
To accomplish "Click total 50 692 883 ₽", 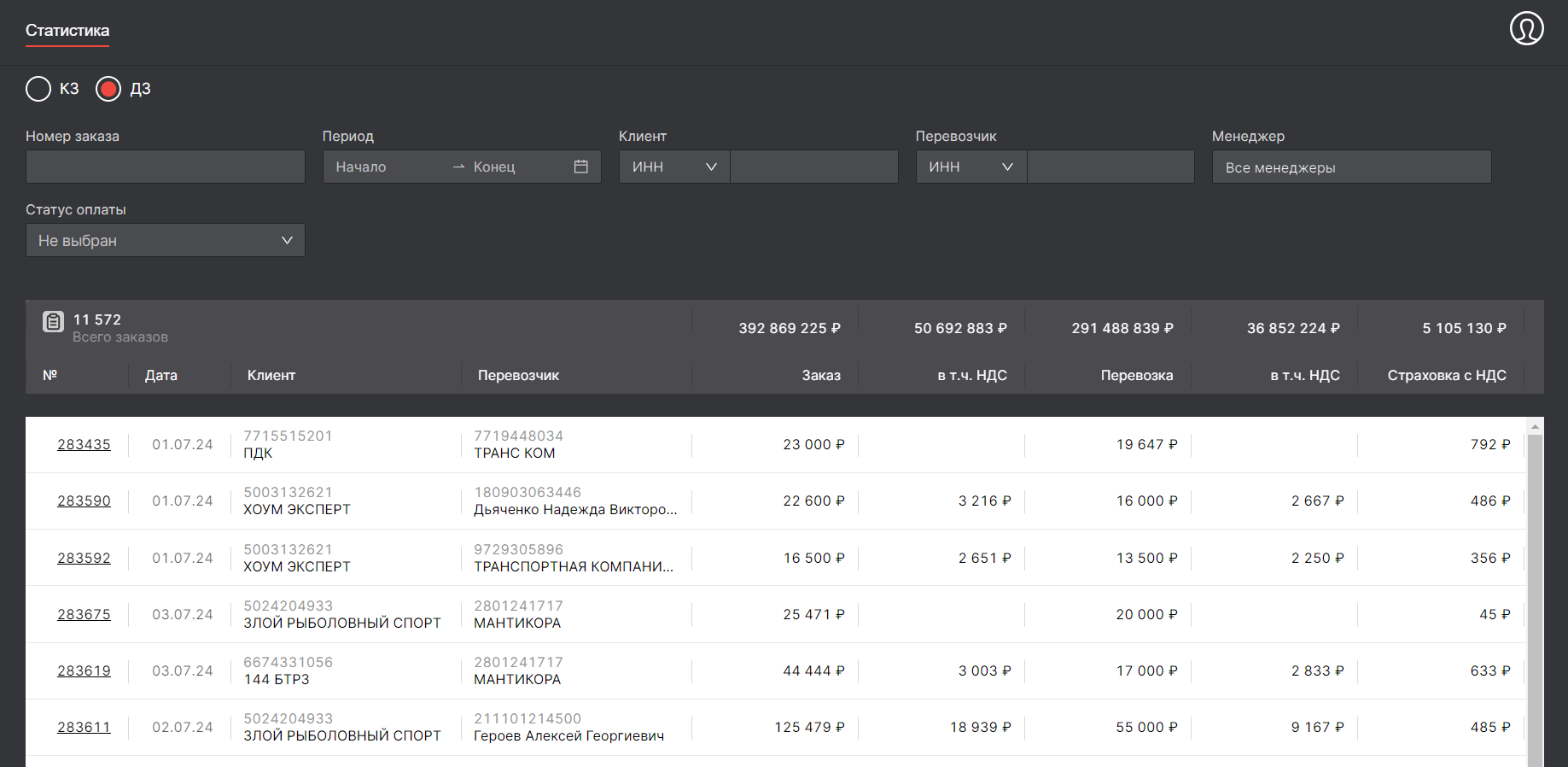I will click(x=960, y=328).
